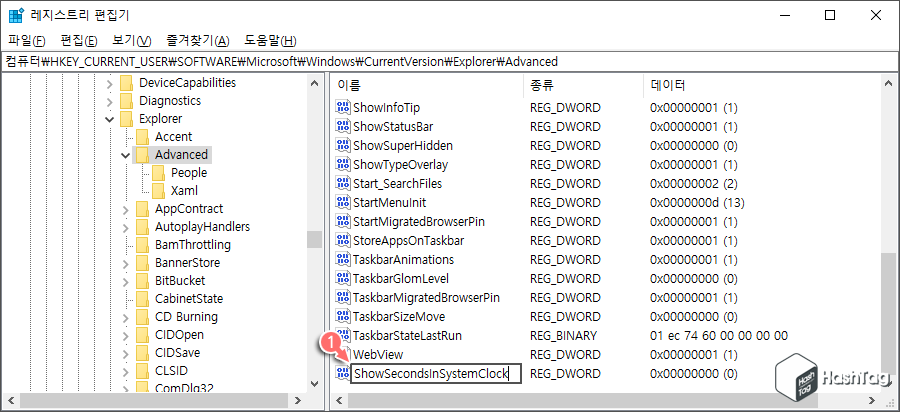This screenshot has width=900, height=412.
Task: Click the values pane vertical scrollbar thumb
Action: pos(887,312)
